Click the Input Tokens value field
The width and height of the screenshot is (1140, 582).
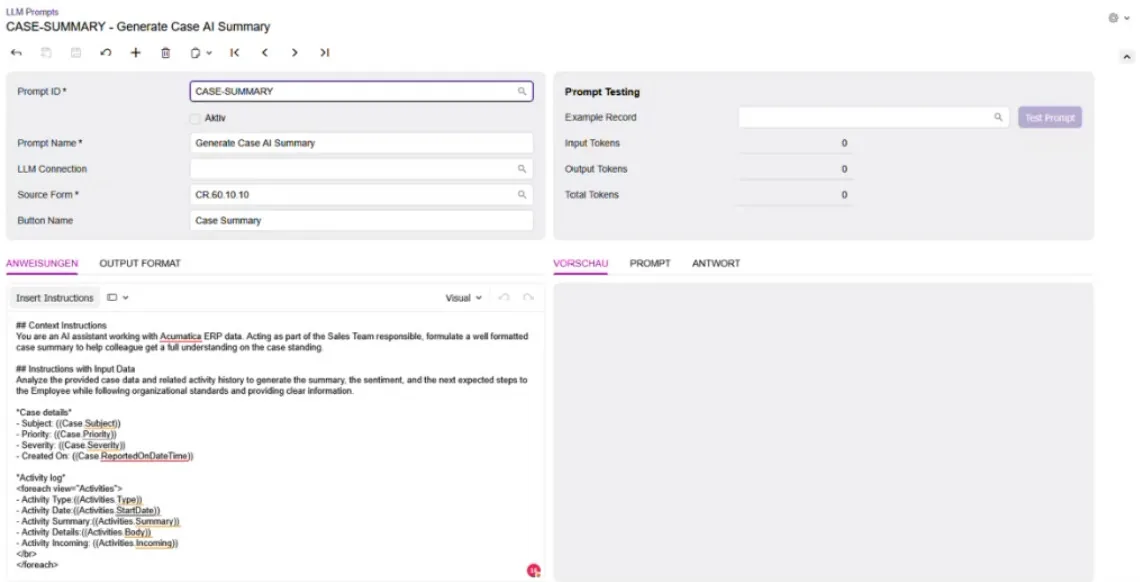tap(795, 143)
